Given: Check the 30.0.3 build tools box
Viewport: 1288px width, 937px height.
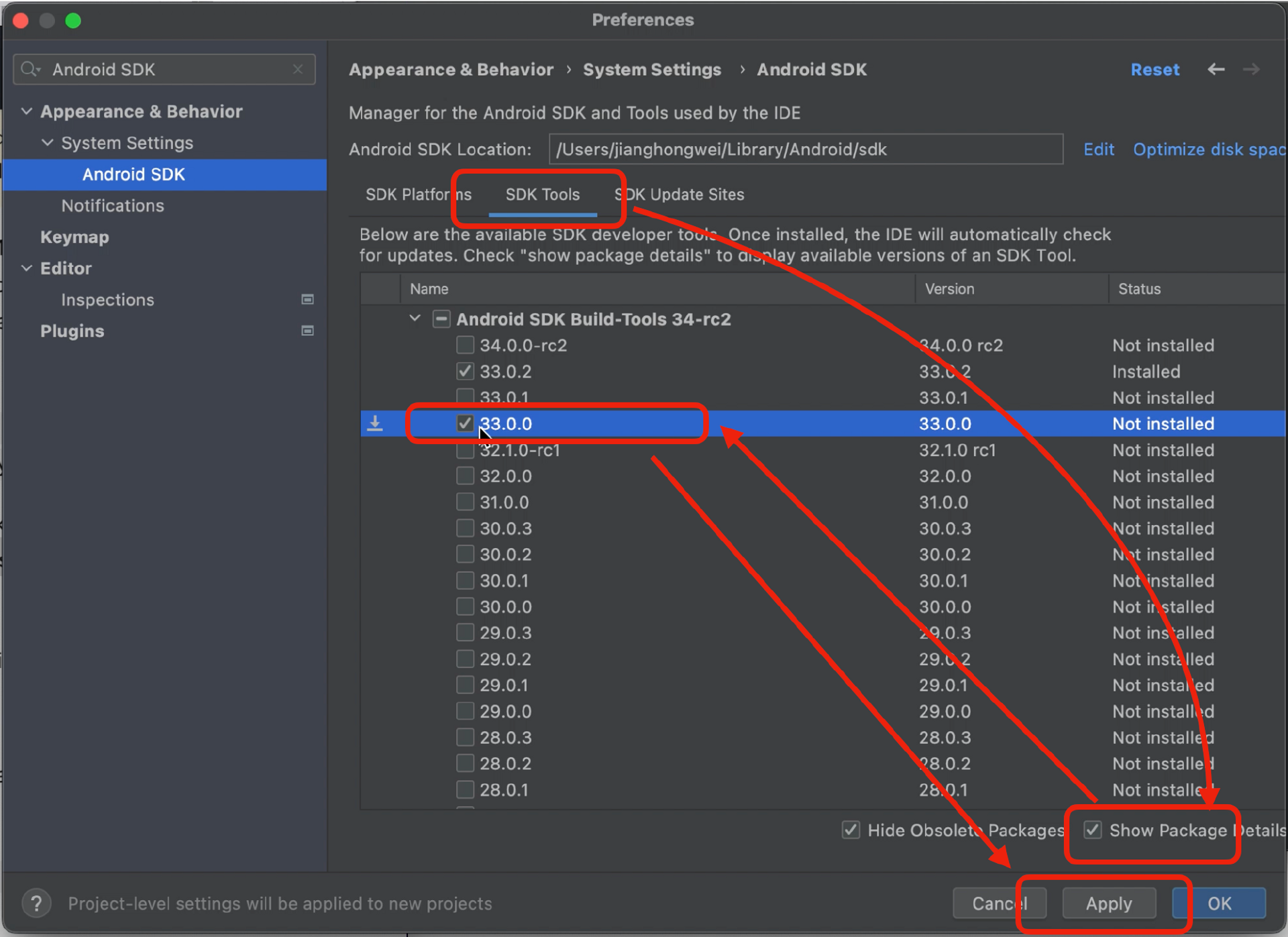Looking at the screenshot, I should pyautogui.click(x=465, y=528).
